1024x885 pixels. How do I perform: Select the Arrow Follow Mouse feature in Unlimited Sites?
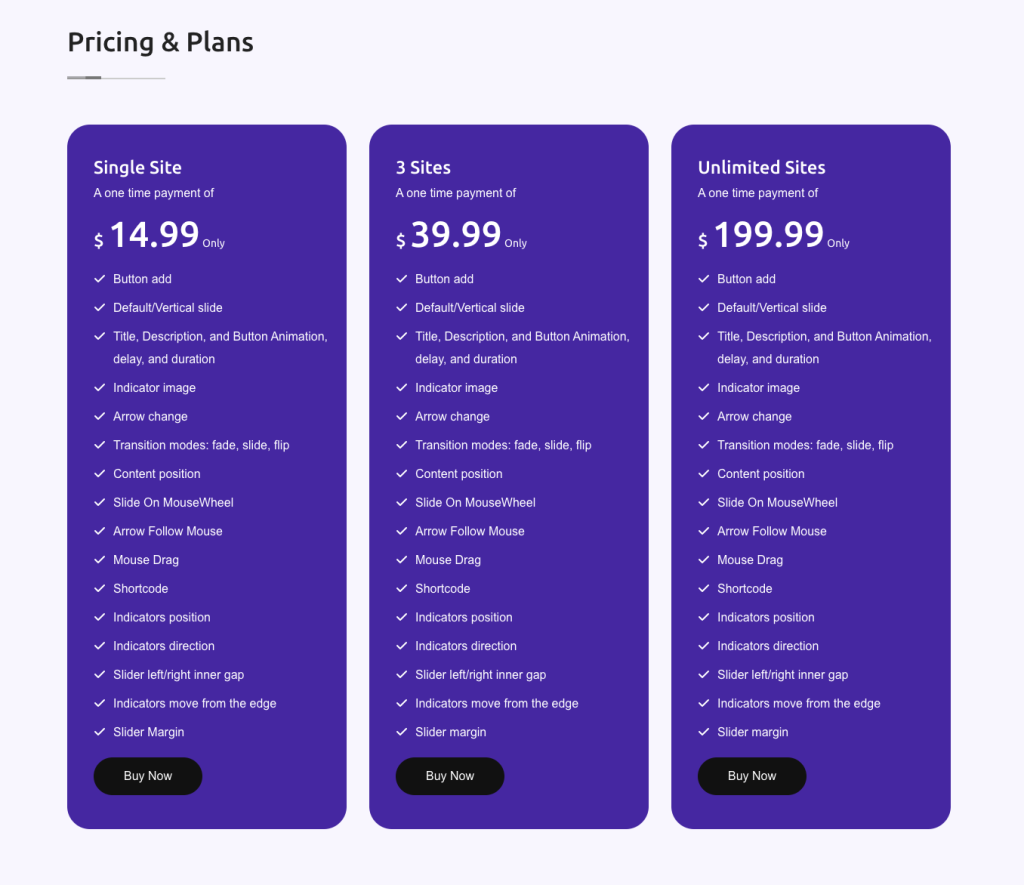coord(770,531)
